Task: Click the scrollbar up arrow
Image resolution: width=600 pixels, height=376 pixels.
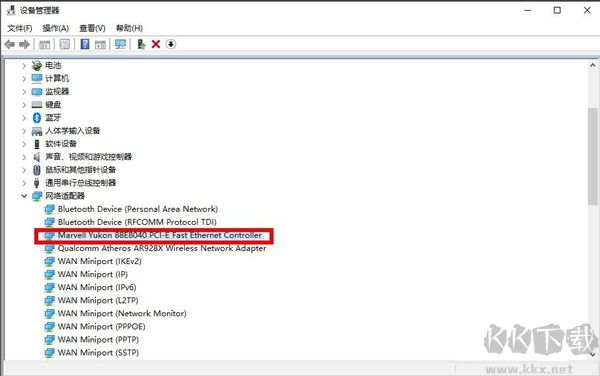Action: (592, 65)
